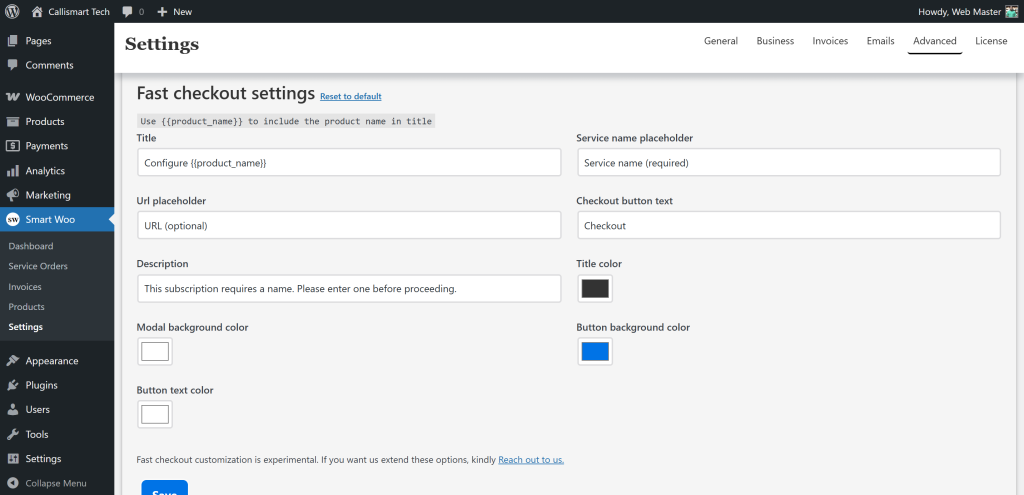Image resolution: width=1024 pixels, height=495 pixels.
Task: Click the Checkout button text field
Action: [789, 225]
